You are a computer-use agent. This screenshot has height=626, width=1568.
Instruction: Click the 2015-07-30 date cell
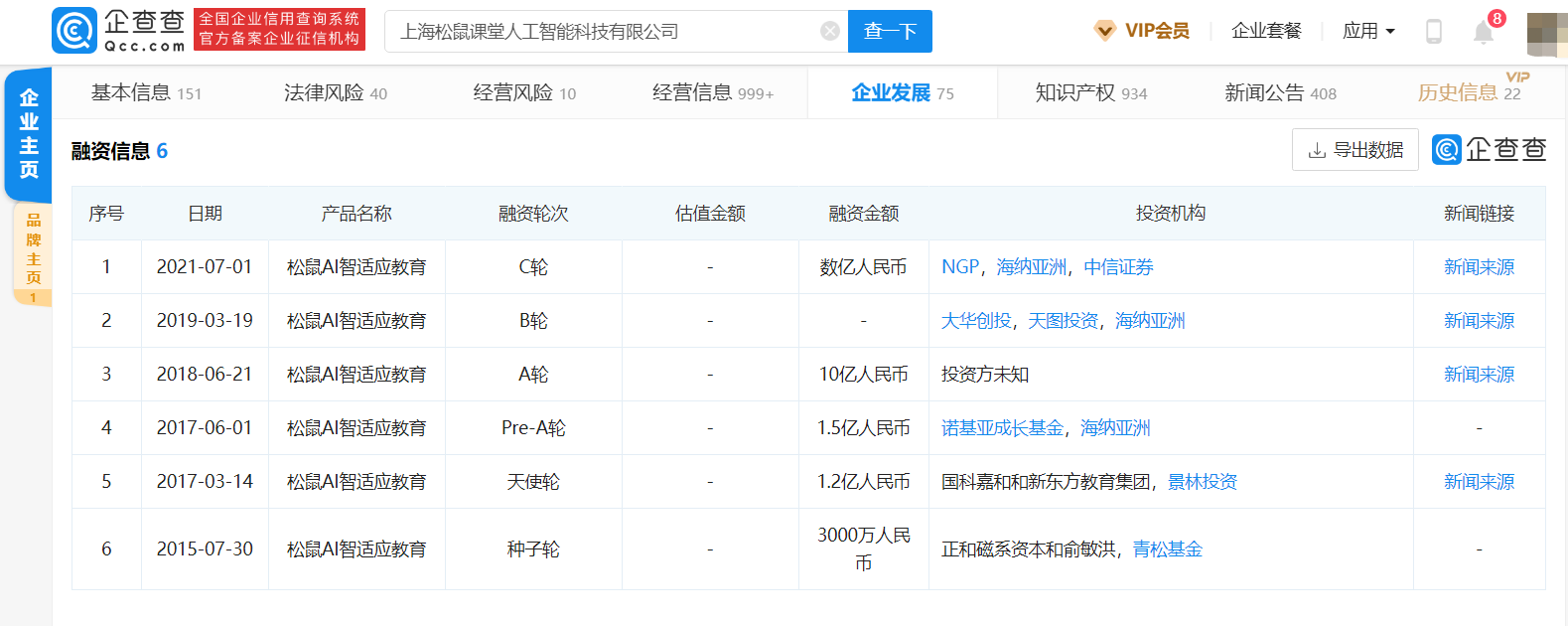(205, 549)
